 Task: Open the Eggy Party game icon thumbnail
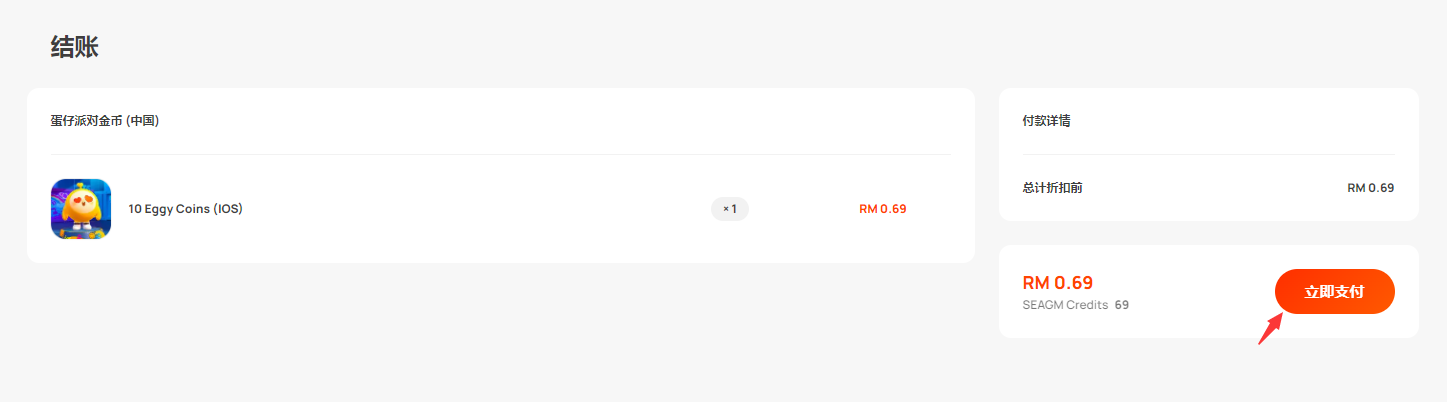coord(81,209)
